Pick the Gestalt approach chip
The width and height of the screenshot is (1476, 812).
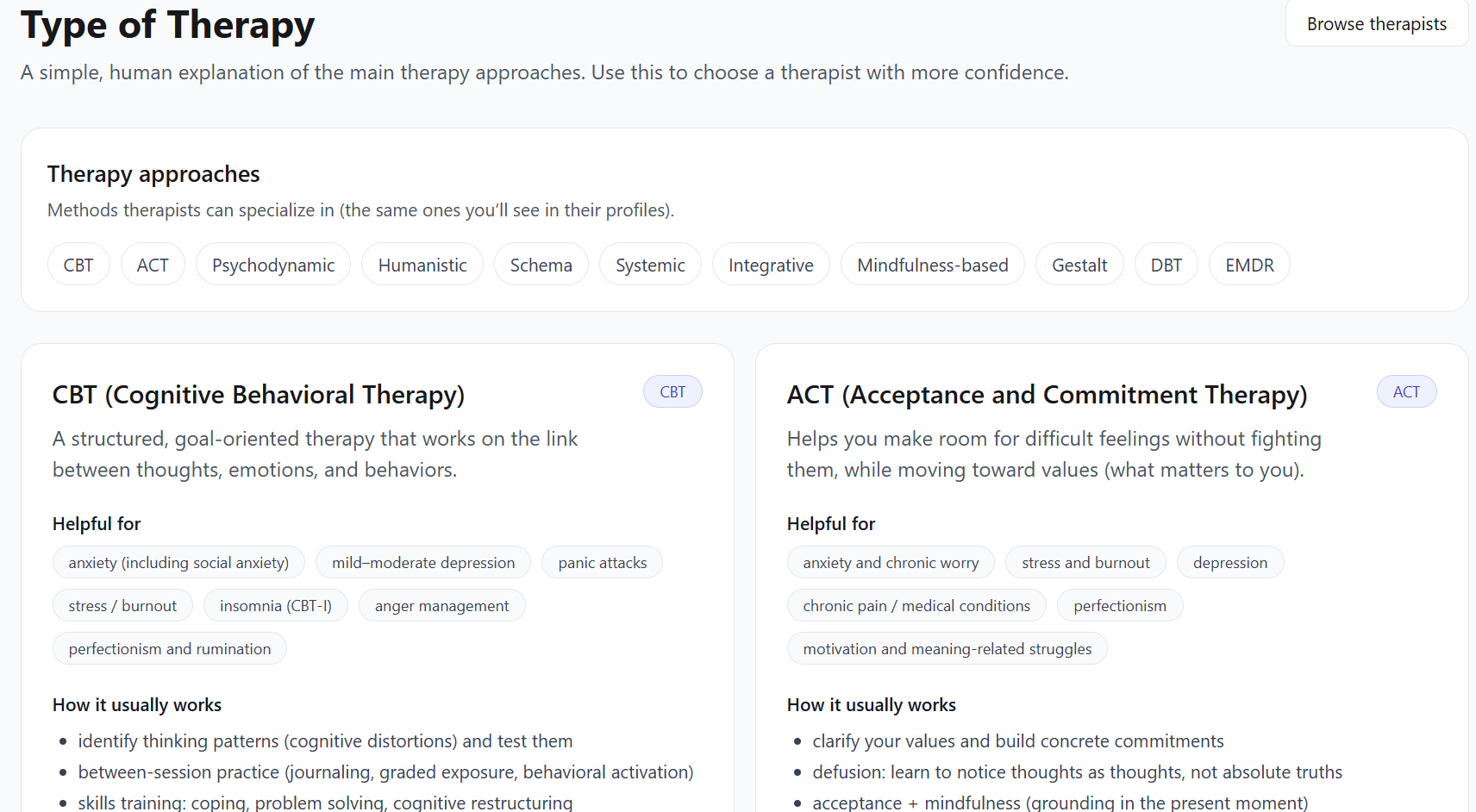pyautogui.click(x=1079, y=265)
